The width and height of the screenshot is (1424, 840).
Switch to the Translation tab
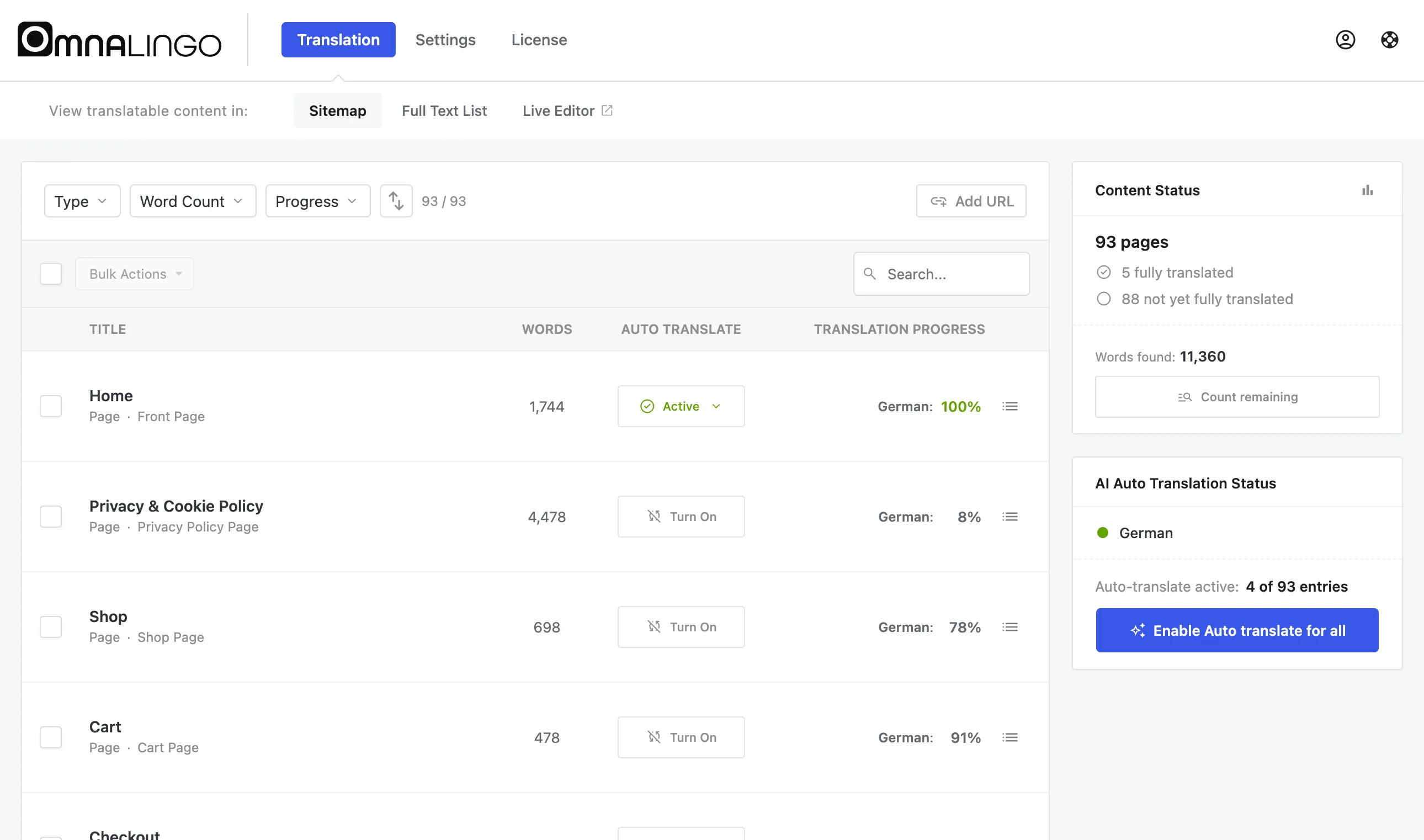point(338,40)
